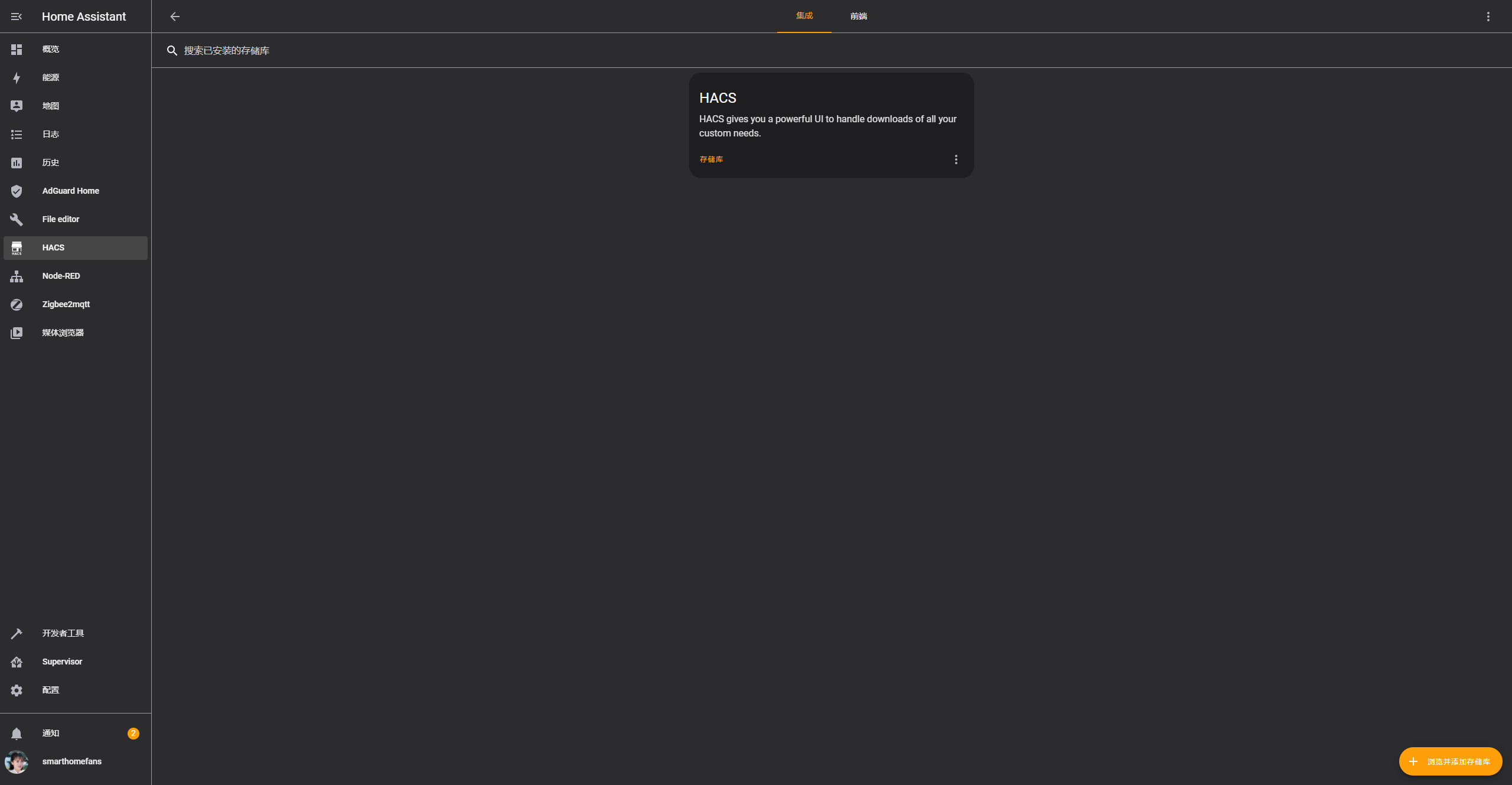Open the 概览 overview dashboard icon

[x=17, y=50]
